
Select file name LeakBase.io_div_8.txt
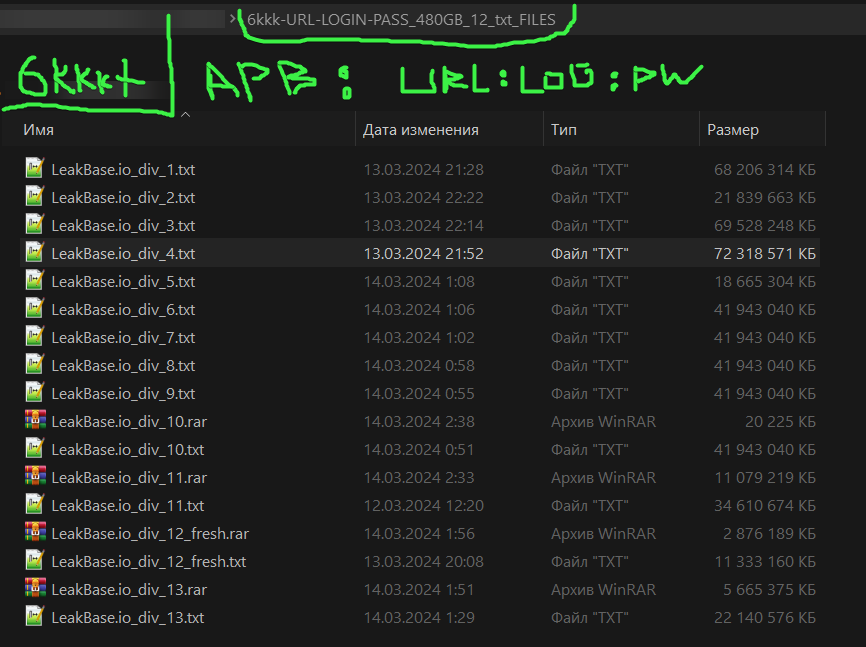[123, 366]
